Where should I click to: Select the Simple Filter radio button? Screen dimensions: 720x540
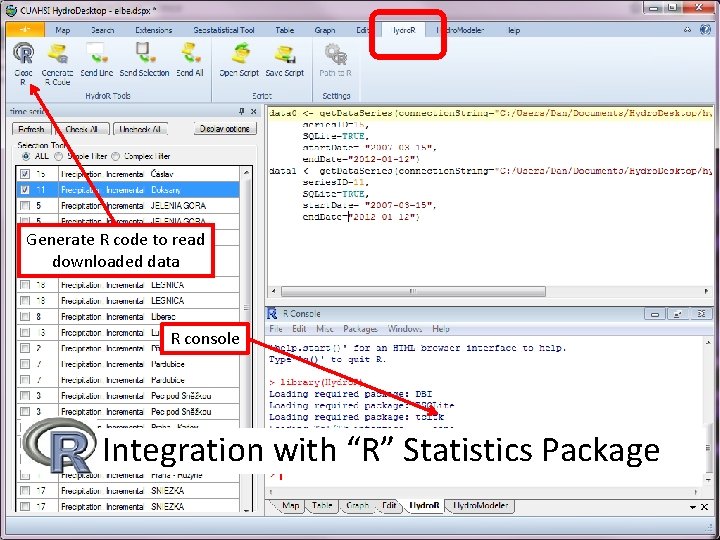coord(58,156)
